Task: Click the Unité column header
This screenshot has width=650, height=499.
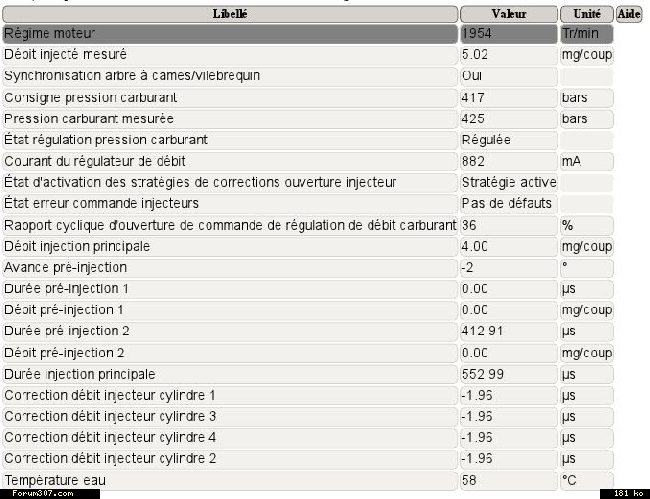Action: (586, 14)
